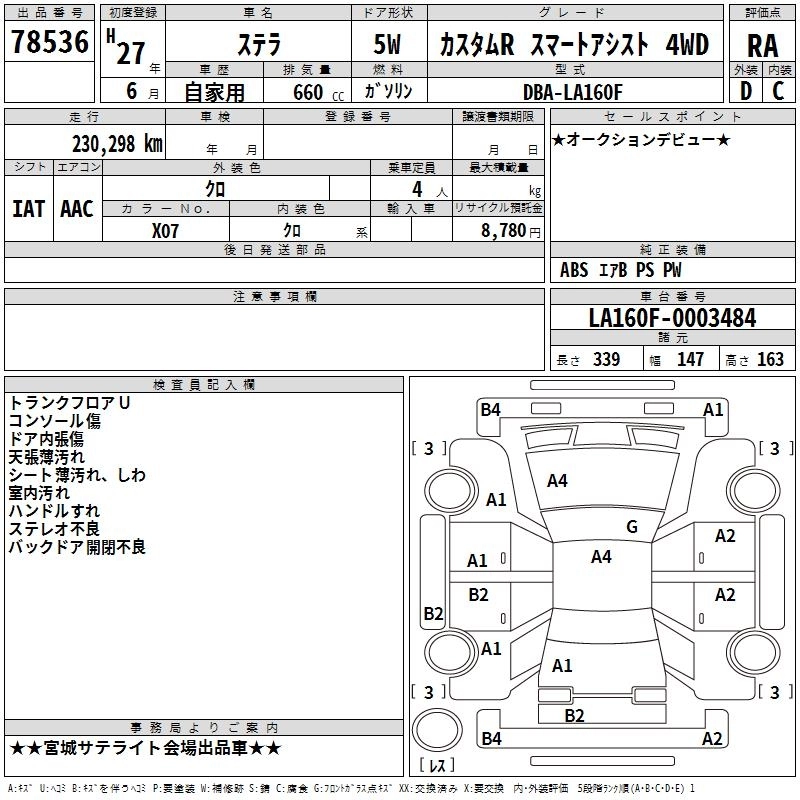This screenshot has width=800, height=800.
Task: Select the B2 marker on the rear bumper
Action: pyautogui.click(x=574, y=715)
